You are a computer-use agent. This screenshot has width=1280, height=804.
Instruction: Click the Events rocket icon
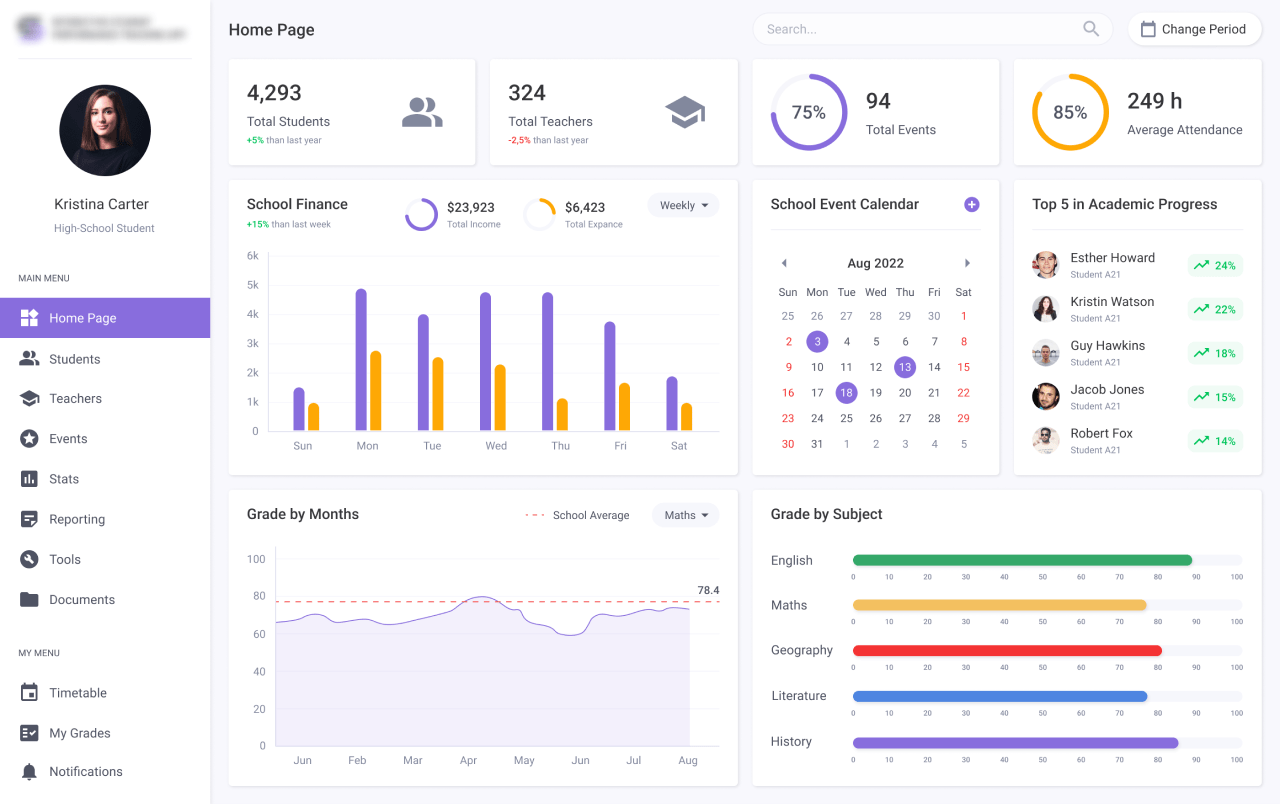[x=30, y=438]
